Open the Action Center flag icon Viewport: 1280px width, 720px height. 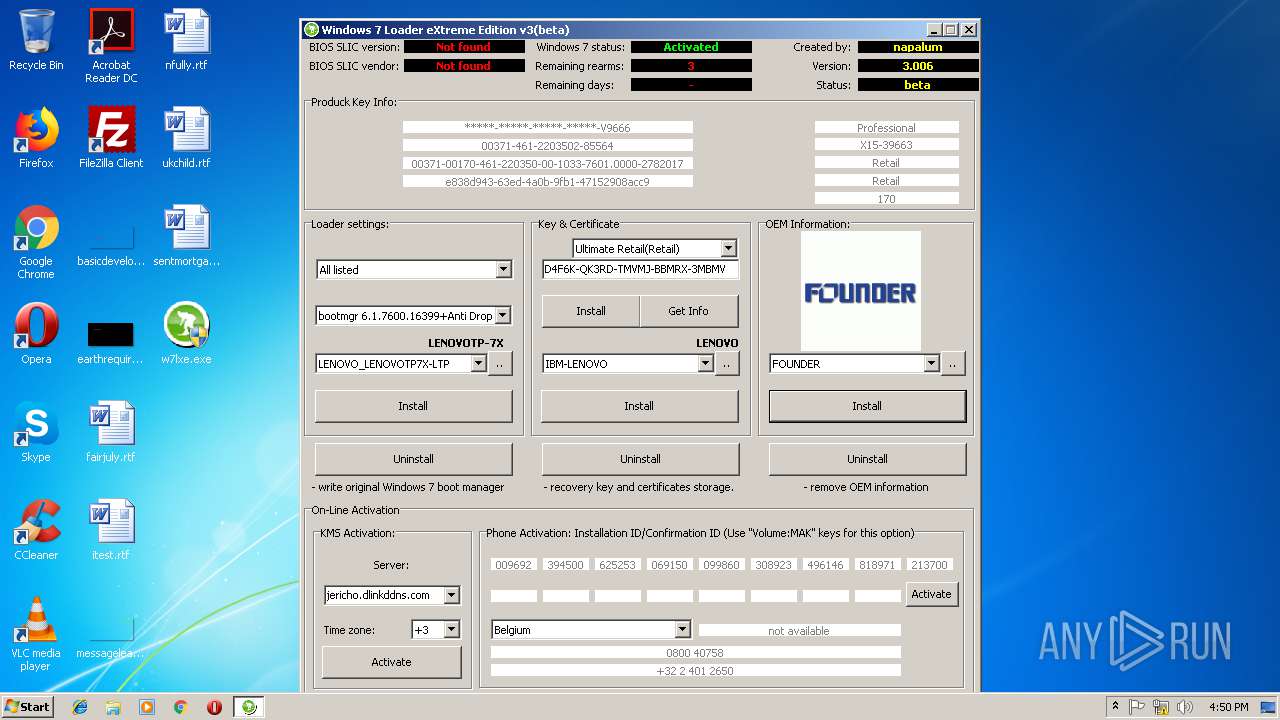coord(1137,707)
